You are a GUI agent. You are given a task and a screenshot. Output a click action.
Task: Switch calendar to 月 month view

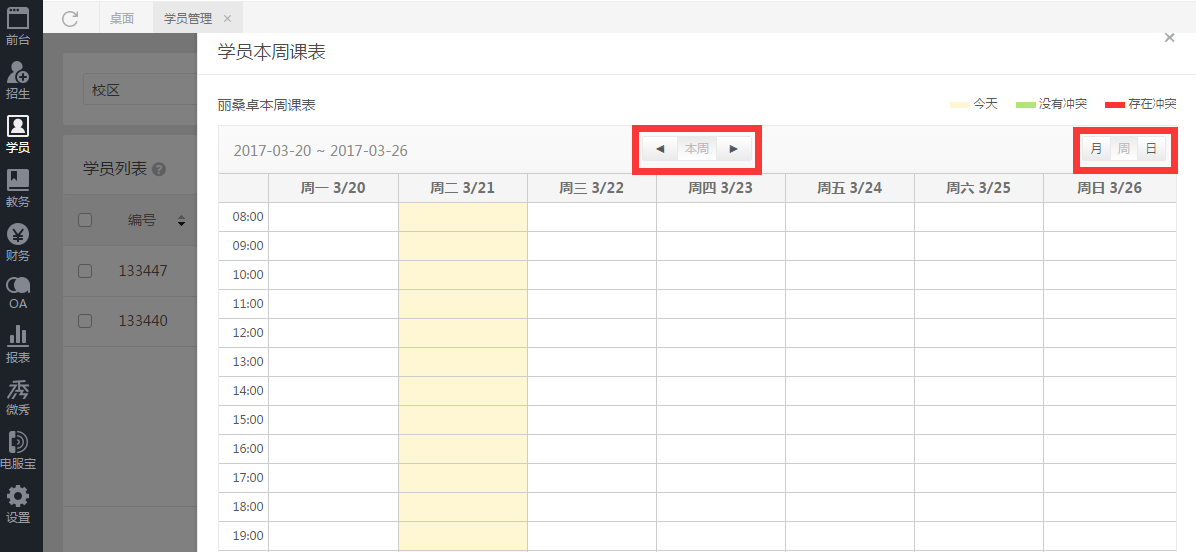(x=1096, y=149)
